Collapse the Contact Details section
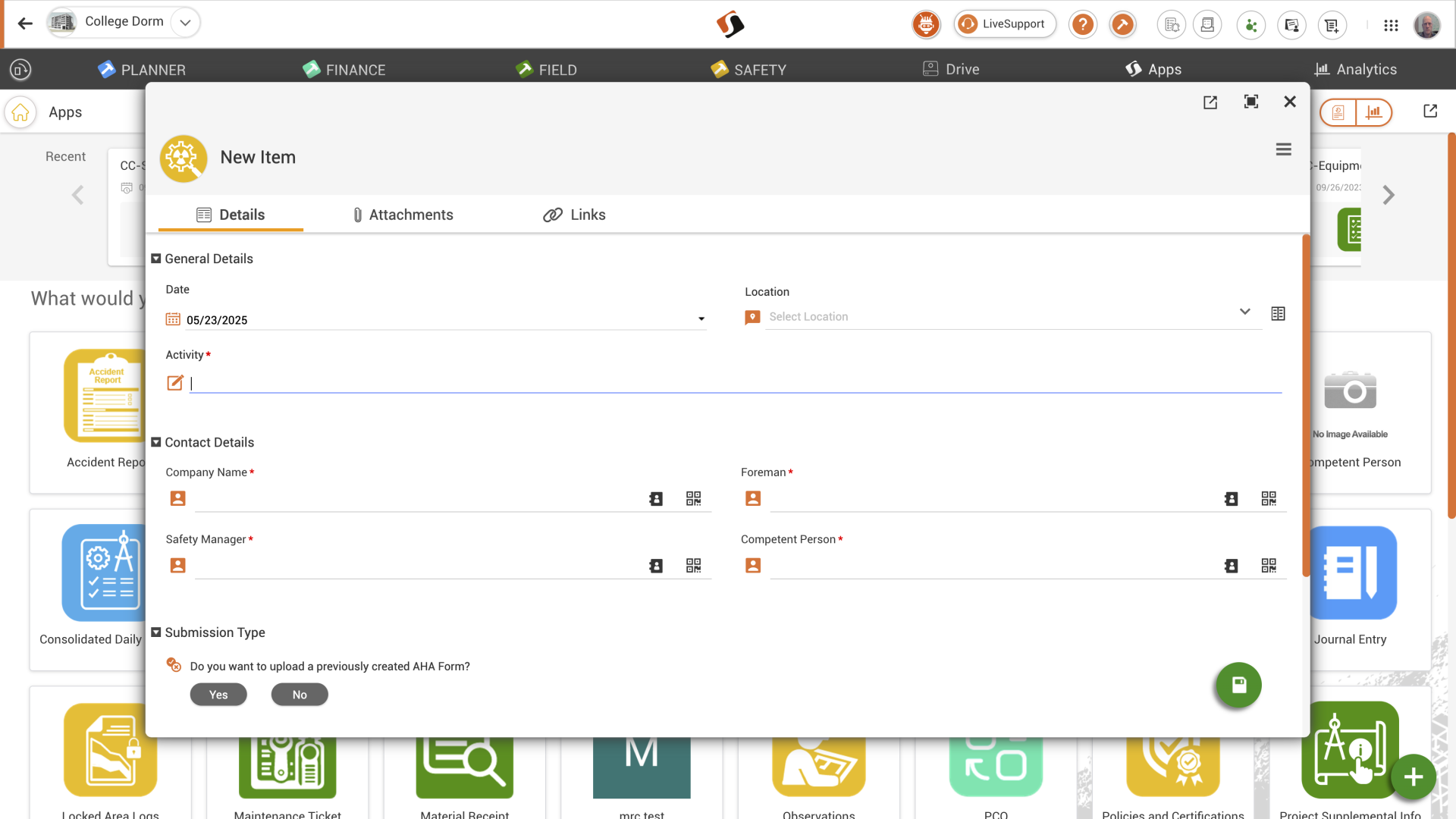 pyautogui.click(x=156, y=442)
